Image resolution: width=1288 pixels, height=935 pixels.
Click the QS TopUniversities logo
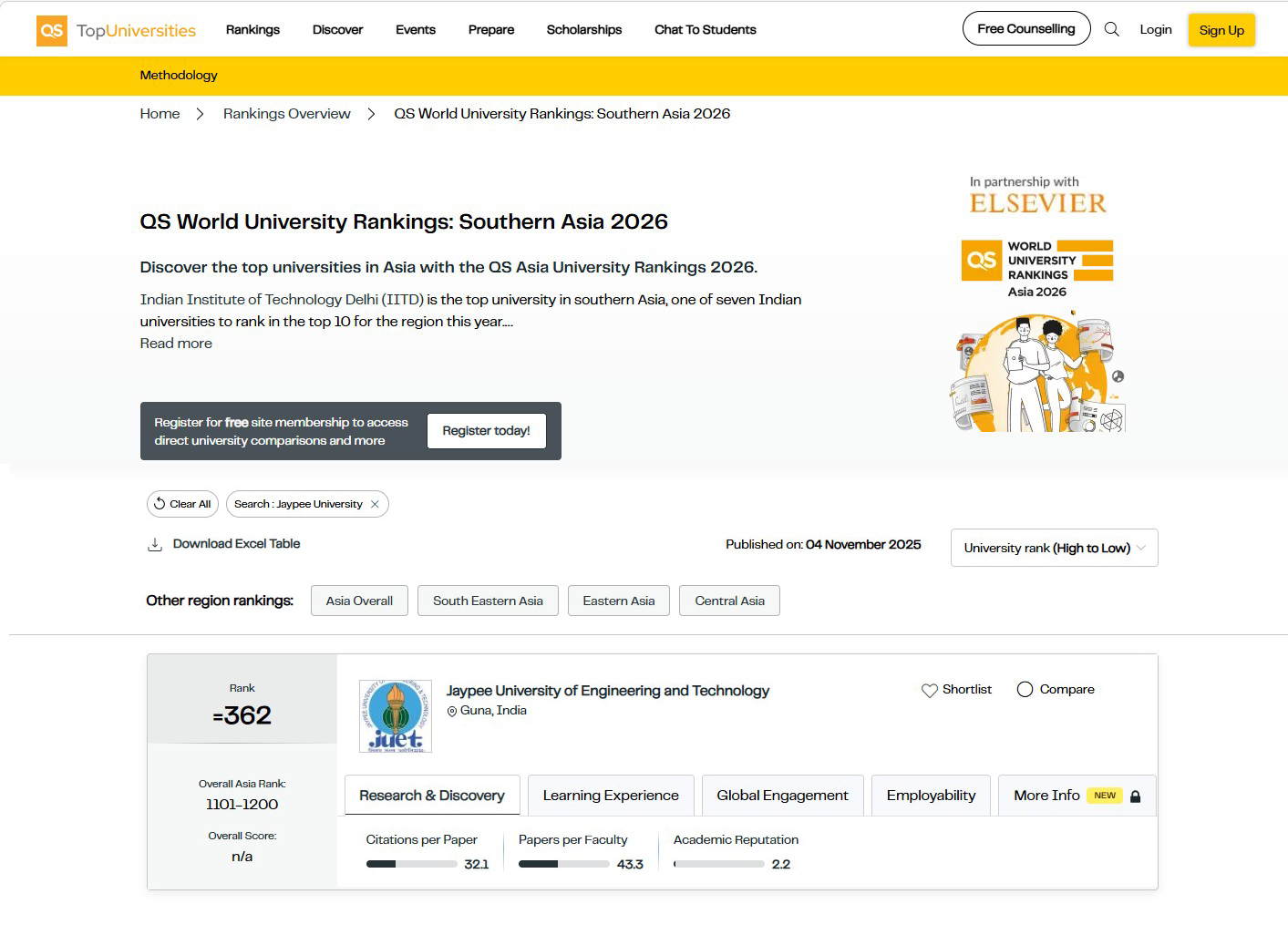tap(116, 30)
